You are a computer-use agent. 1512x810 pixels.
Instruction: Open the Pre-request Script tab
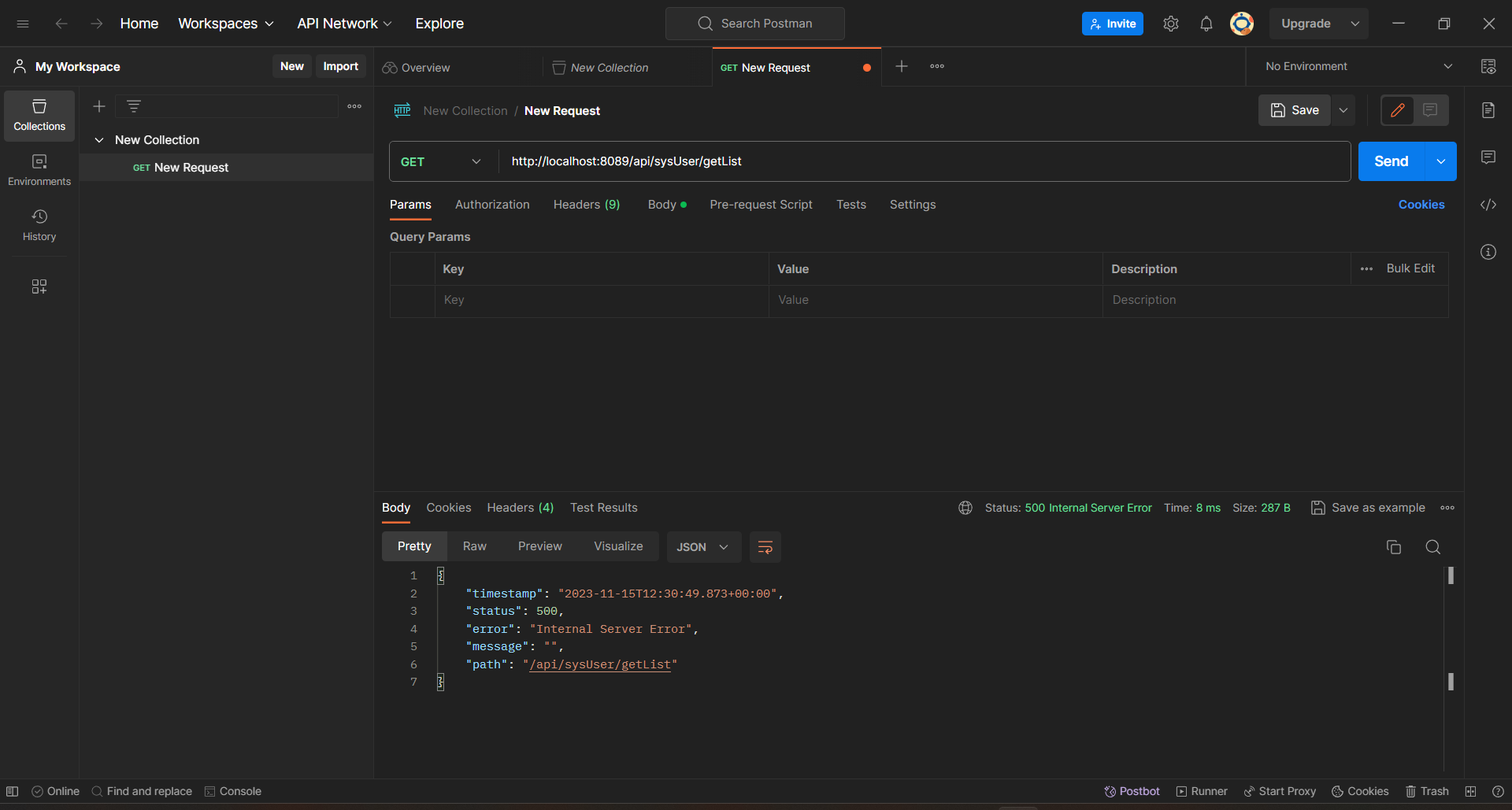coord(761,205)
